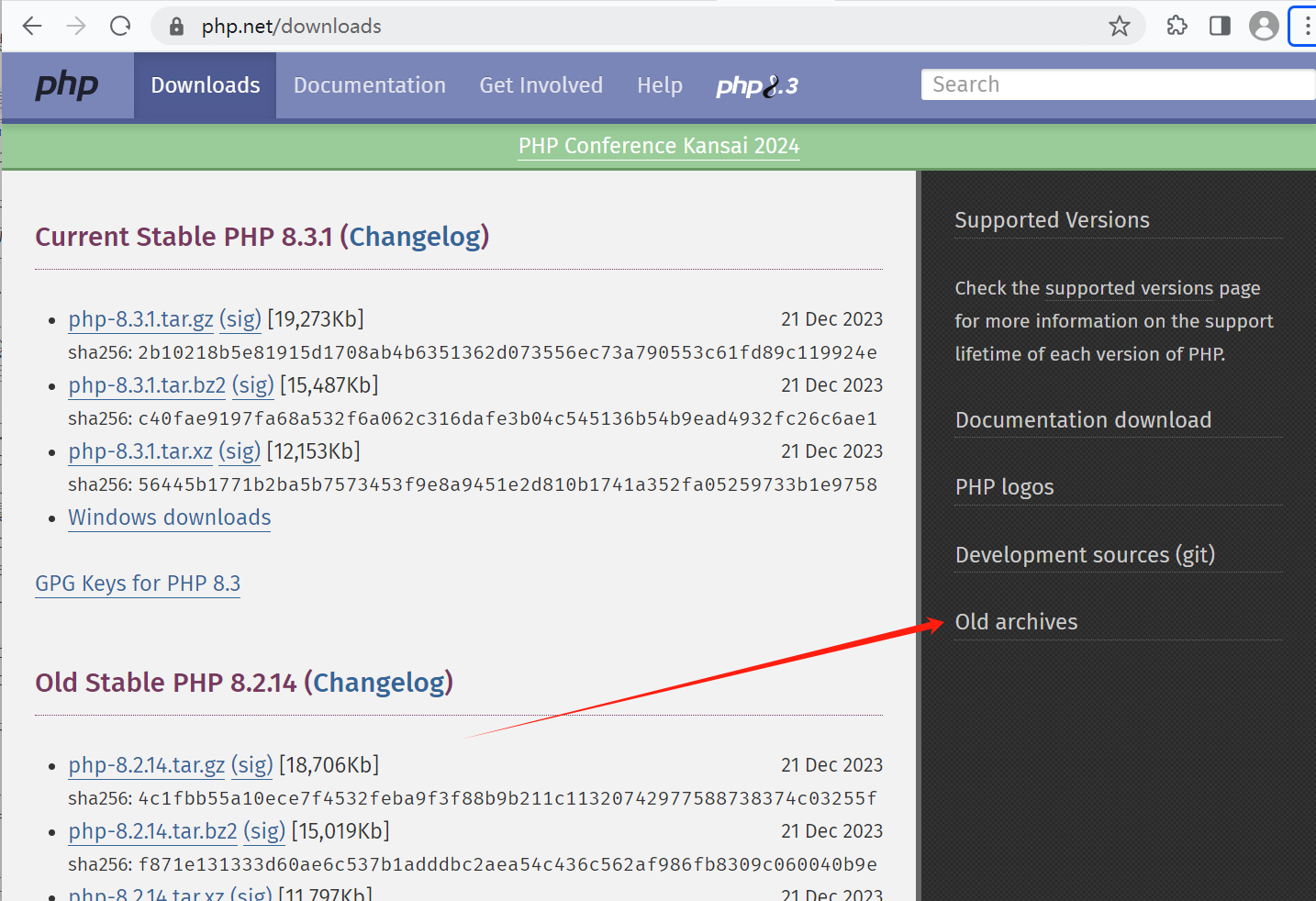Download php-8.3.1.tar.bz2
1316x901 pixels.
(147, 385)
